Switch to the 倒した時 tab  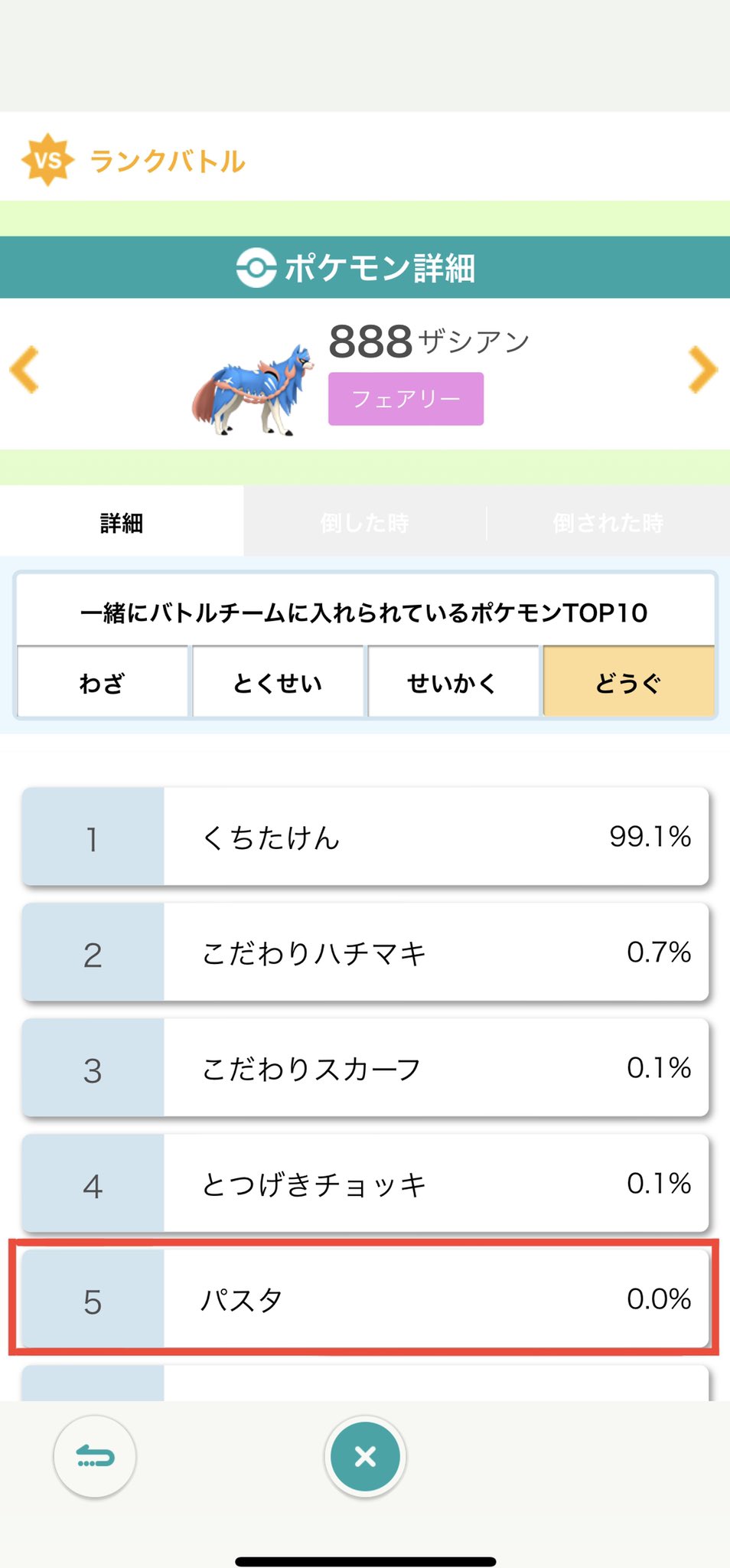click(364, 523)
